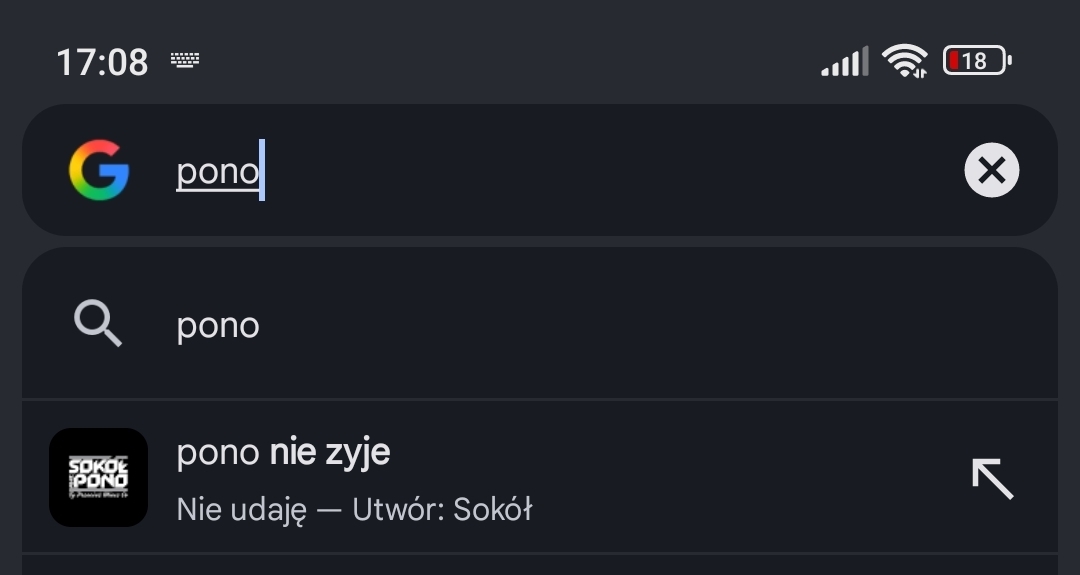Tap the battery indicator icon
This screenshot has width=1080, height=575.
coord(977,62)
